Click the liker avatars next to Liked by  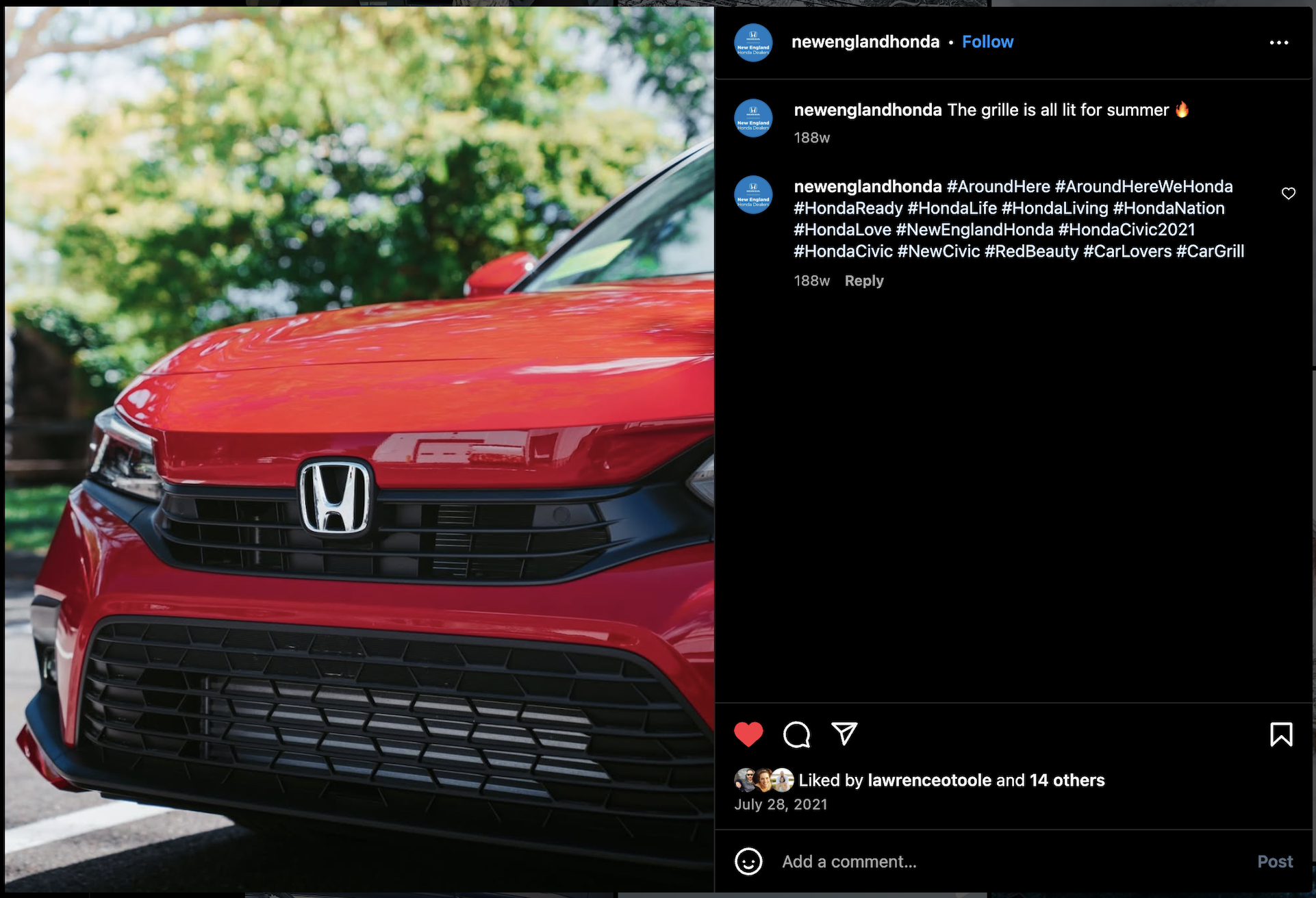[x=763, y=780]
